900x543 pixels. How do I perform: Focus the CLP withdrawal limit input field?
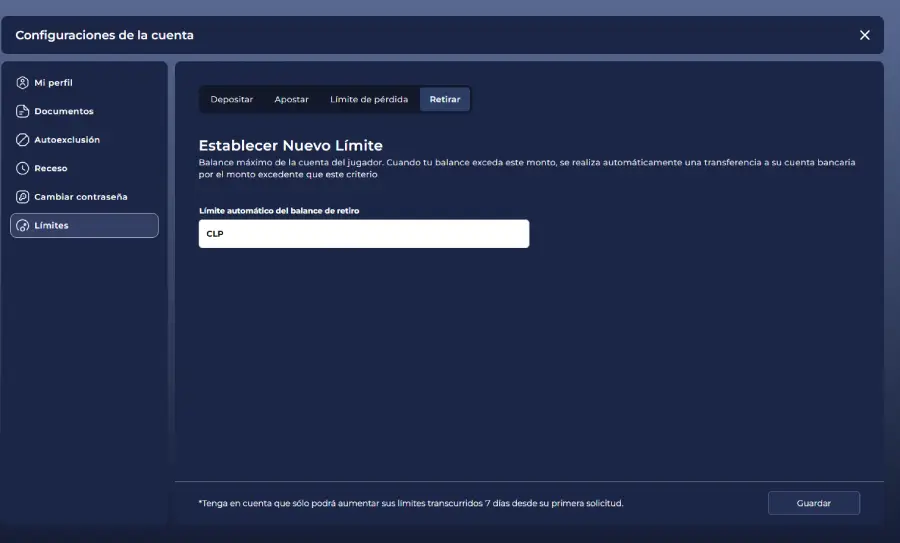point(364,234)
